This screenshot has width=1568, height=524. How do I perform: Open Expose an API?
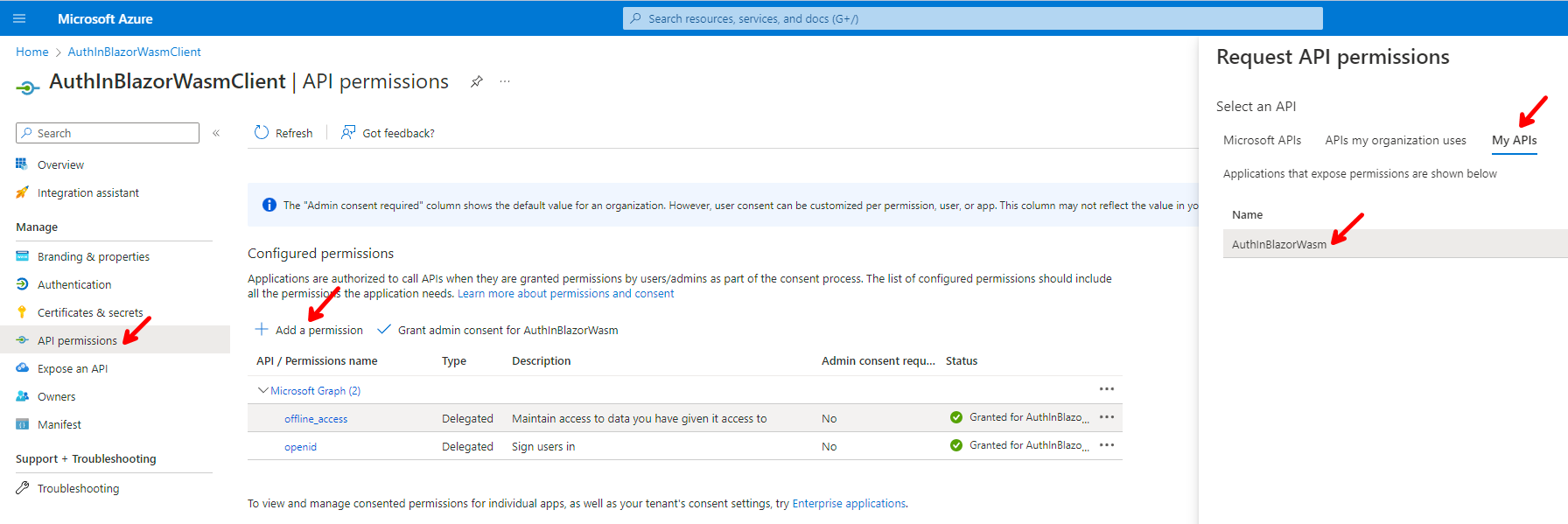pyautogui.click(x=73, y=368)
